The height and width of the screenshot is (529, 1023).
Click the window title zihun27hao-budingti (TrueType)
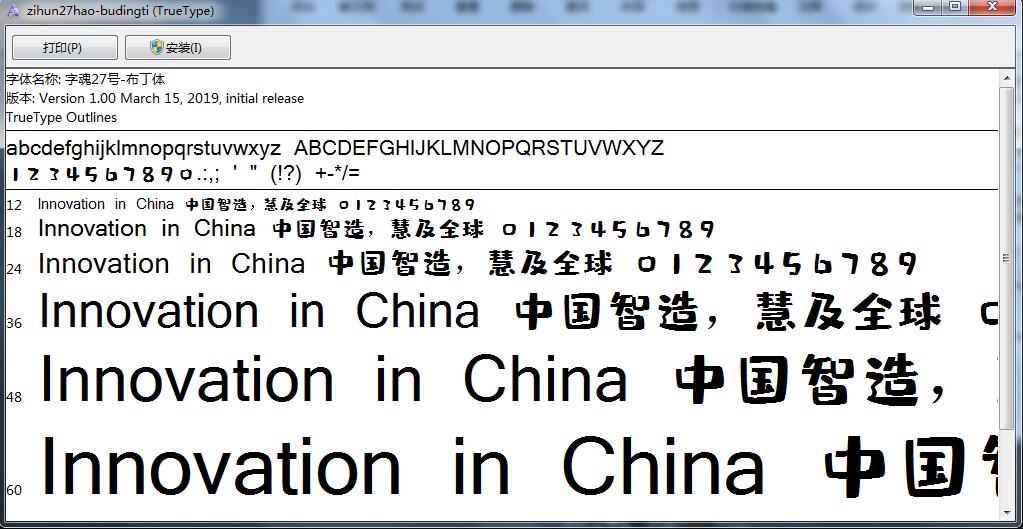click(x=121, y=11)
